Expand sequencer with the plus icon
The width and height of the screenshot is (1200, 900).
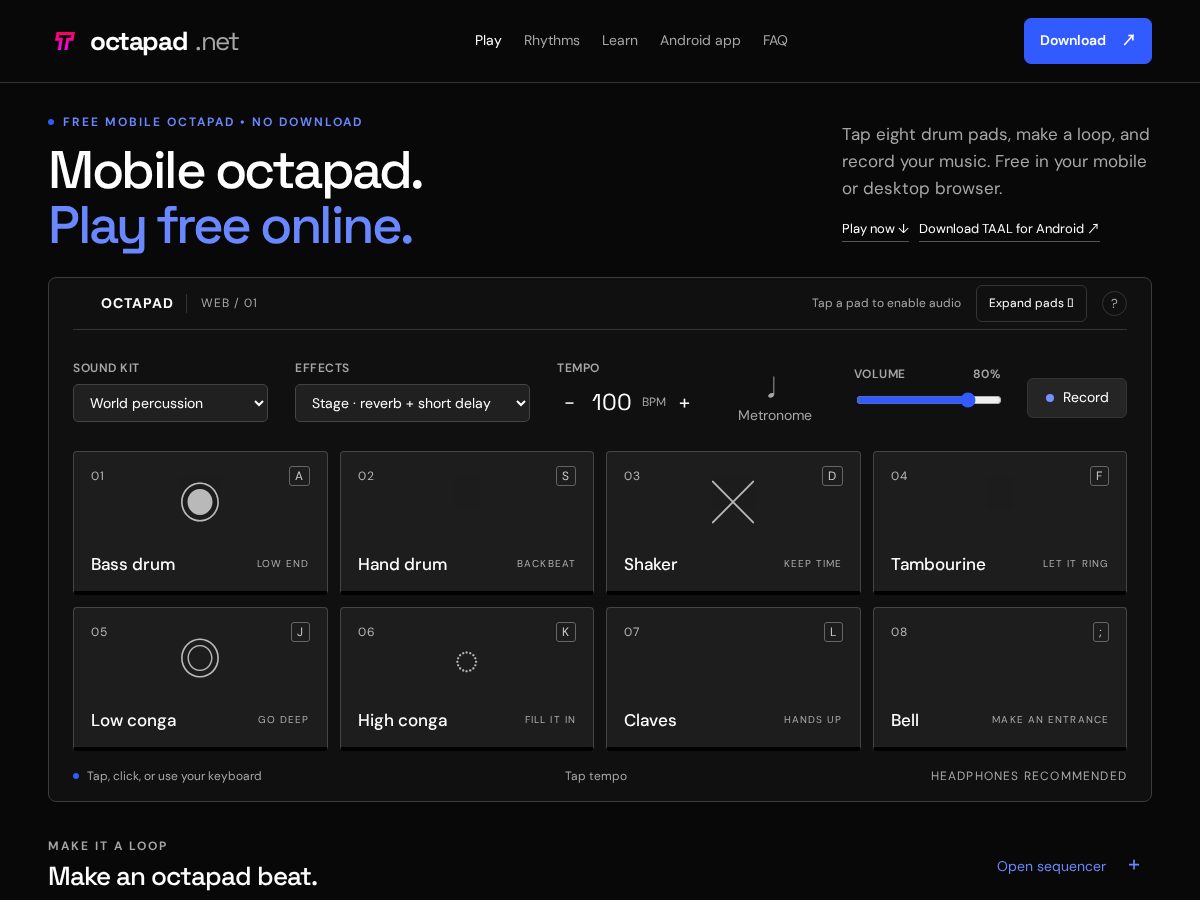point(1134,865)
